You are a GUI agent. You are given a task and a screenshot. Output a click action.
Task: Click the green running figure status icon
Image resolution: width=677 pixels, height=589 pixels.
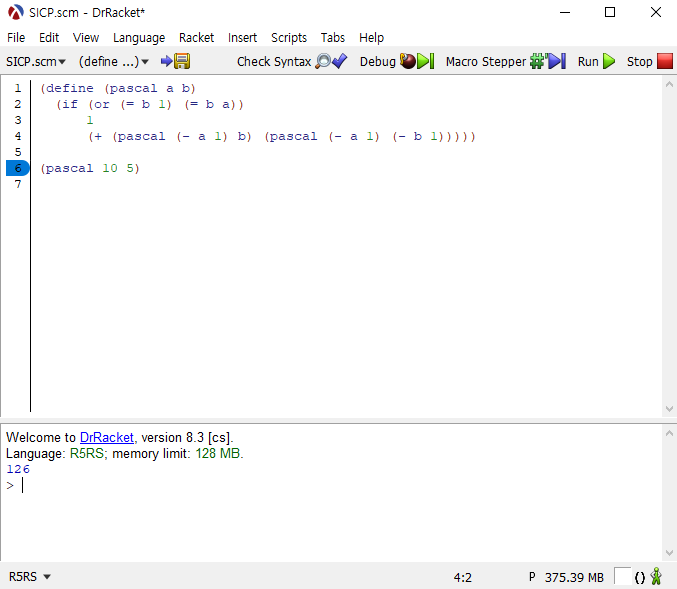click(x=656, y=577)
